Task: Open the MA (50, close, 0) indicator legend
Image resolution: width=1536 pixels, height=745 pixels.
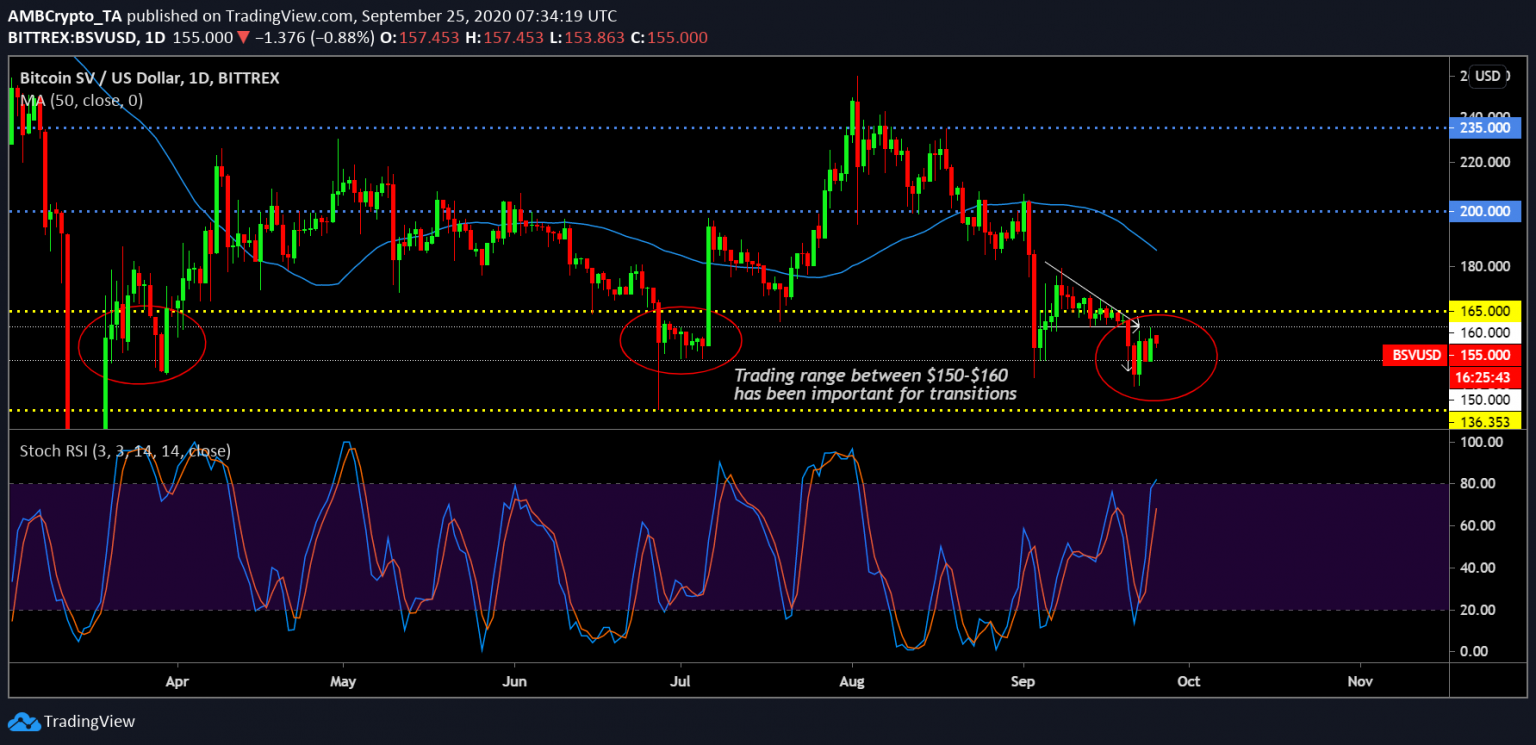Action: click(x=82, y=100)
